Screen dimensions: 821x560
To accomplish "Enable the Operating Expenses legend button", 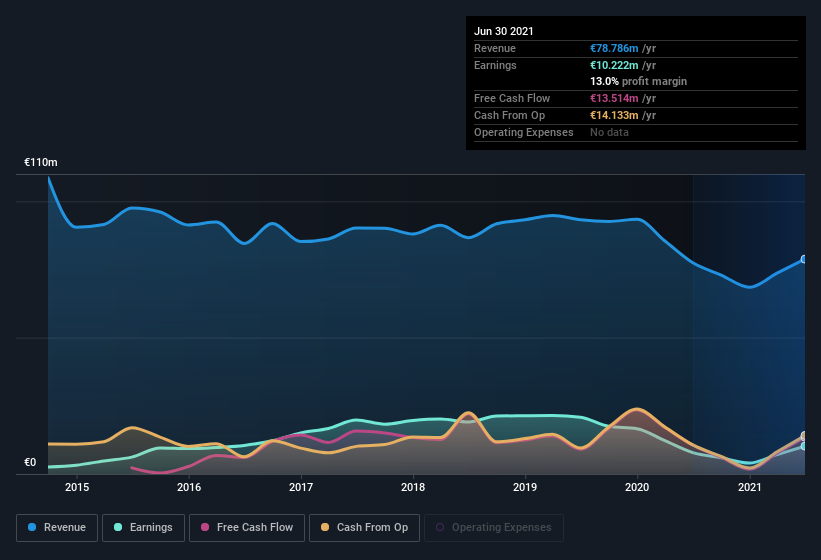I will point(494,528).
